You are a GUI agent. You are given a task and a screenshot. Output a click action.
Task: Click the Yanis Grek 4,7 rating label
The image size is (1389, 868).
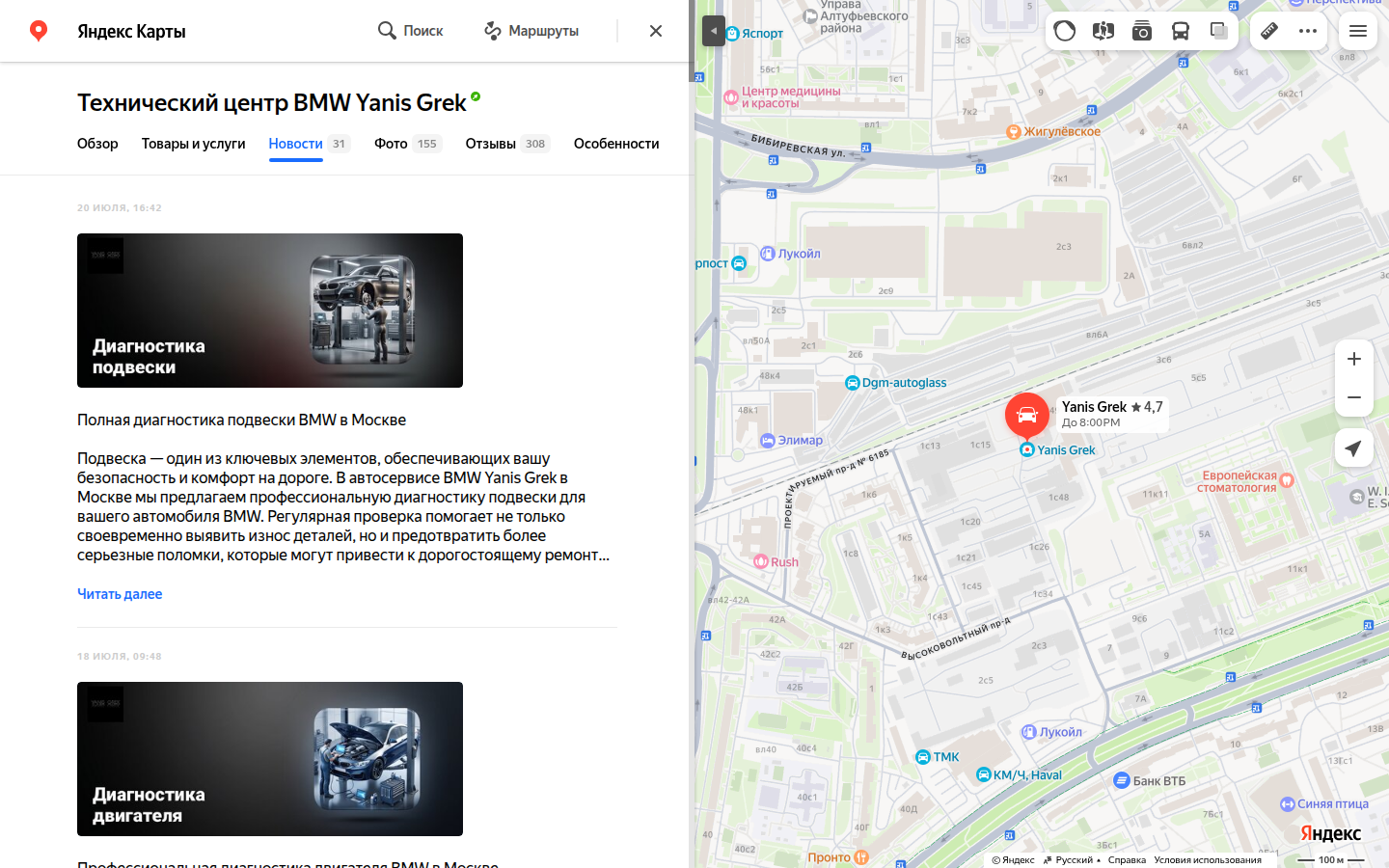[x=1112, y=414]
